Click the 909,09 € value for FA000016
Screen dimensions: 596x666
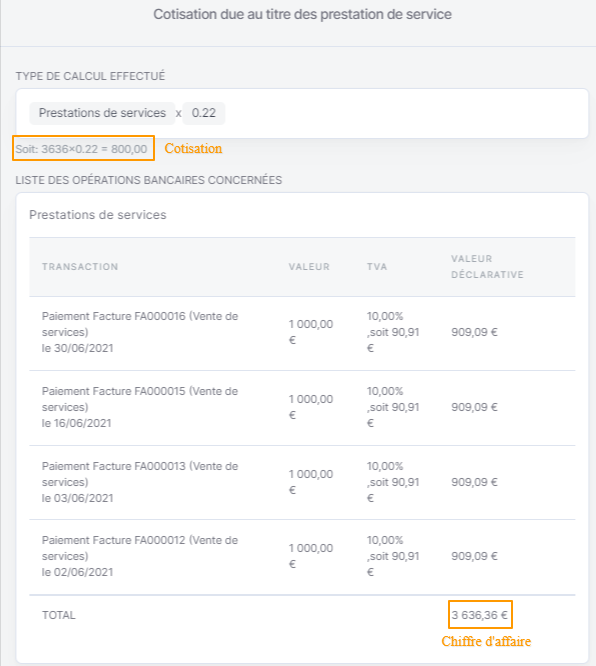point(474,332)
